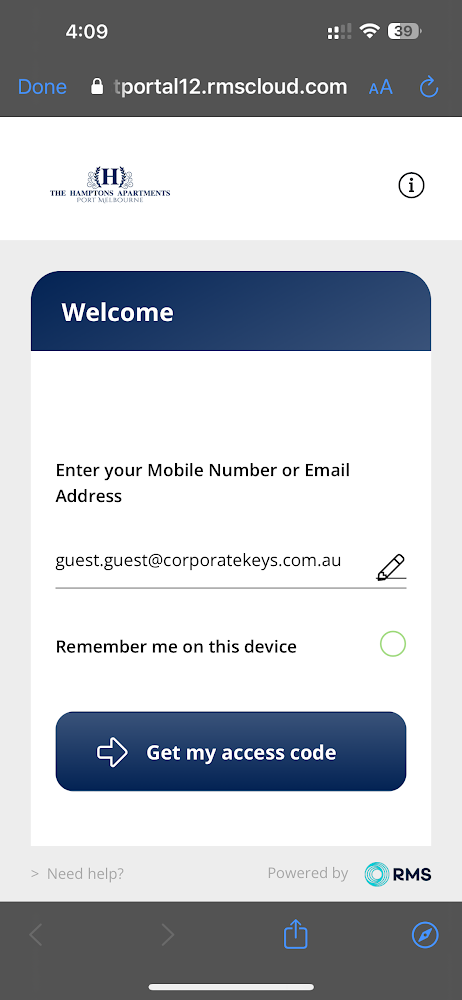Open the AA text size menu

coord(380,87)
